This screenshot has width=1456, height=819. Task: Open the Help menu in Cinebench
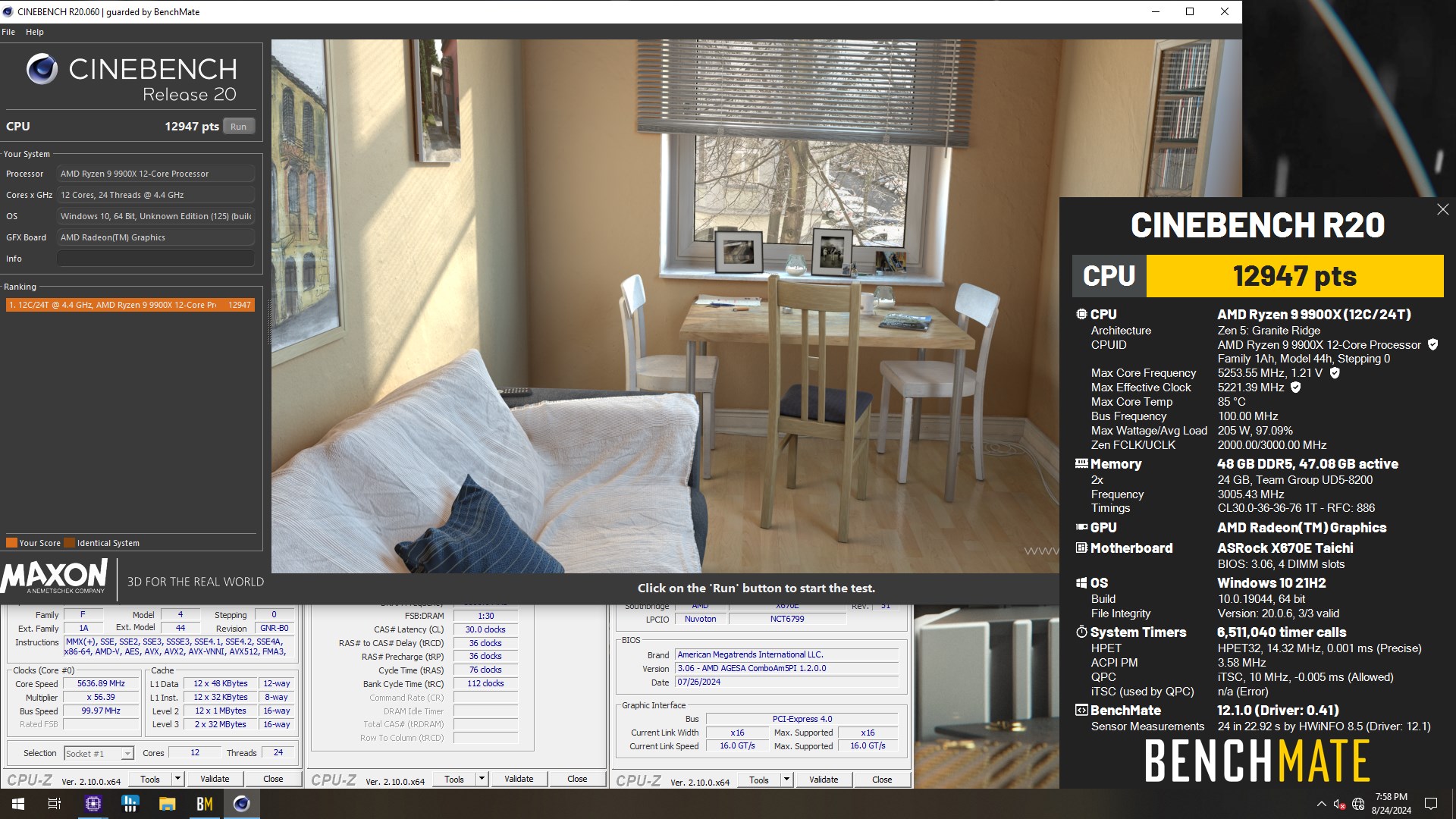click(x=35, y=32)
